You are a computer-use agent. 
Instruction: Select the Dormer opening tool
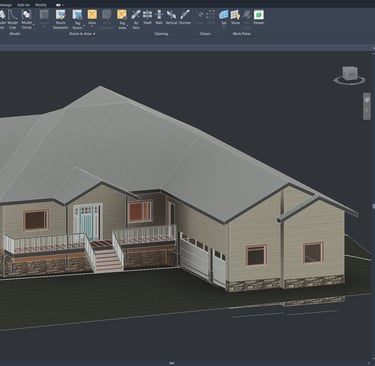[185, 17]
